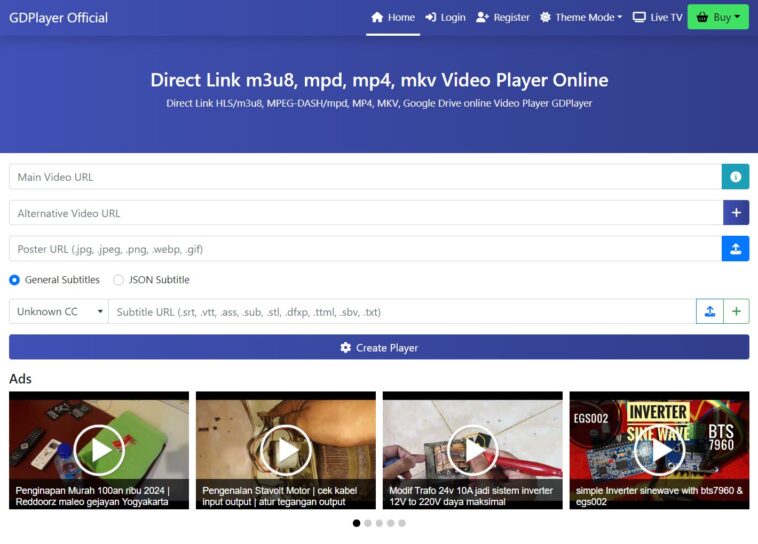Click the subtitle upload icon button
Screen dimensions: 758x544
click(x=709, y=312)
